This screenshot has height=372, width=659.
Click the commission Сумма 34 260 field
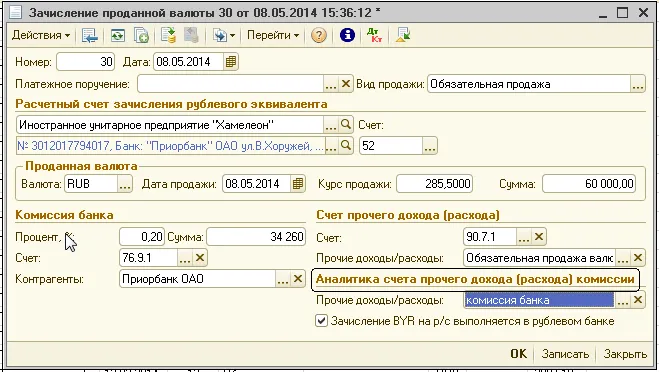click(x=256, y=237)
